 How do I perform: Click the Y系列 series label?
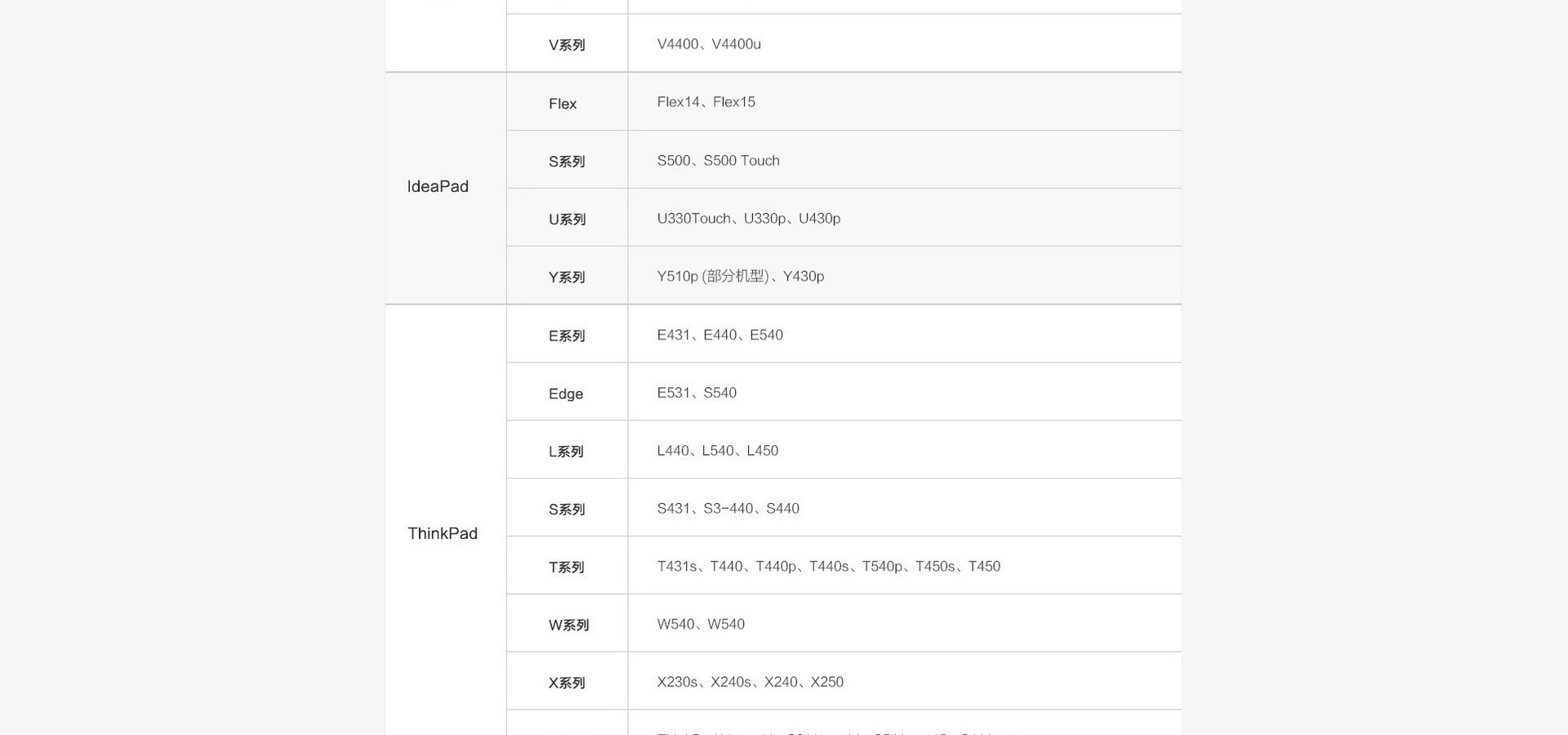567,278
